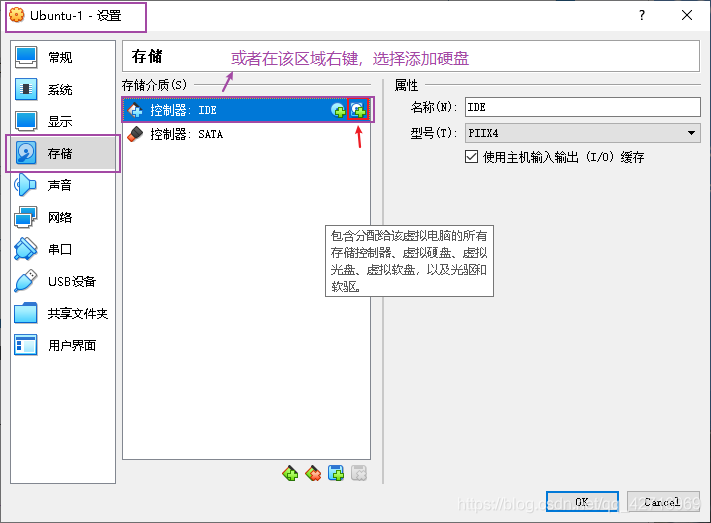The image size is (711, 523).
Task: Open the 网络 (Network) settings category
Action: click(x=63, y=217)
